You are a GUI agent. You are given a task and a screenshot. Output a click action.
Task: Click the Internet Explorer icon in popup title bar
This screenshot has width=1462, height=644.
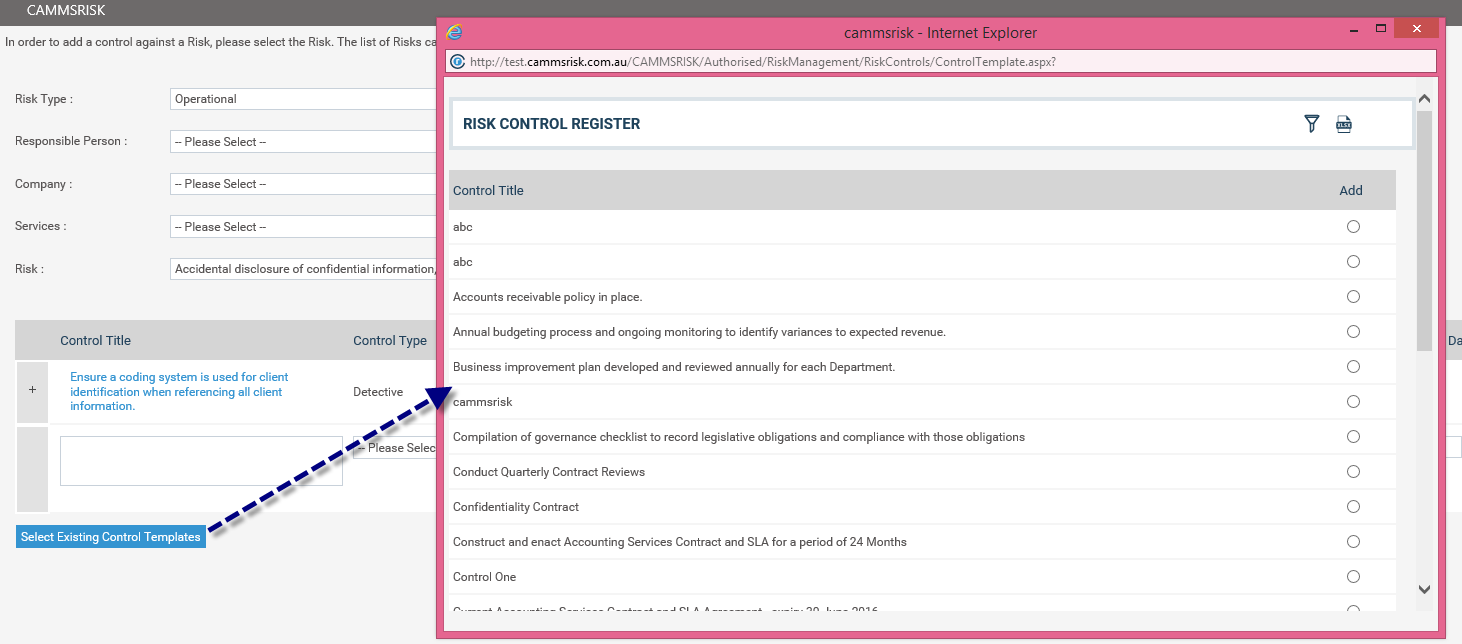454,32
